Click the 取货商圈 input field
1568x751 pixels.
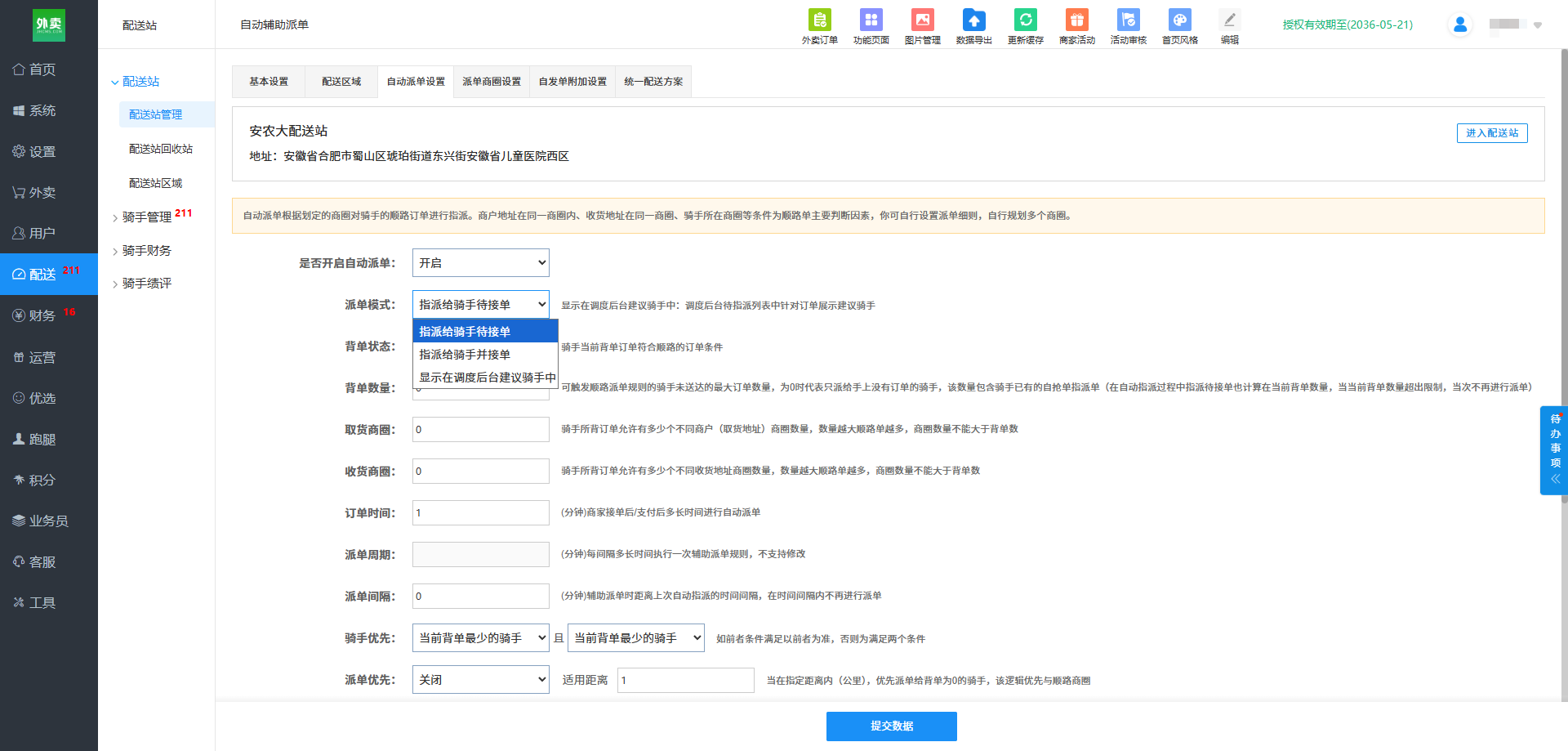[x=480, y=430]
